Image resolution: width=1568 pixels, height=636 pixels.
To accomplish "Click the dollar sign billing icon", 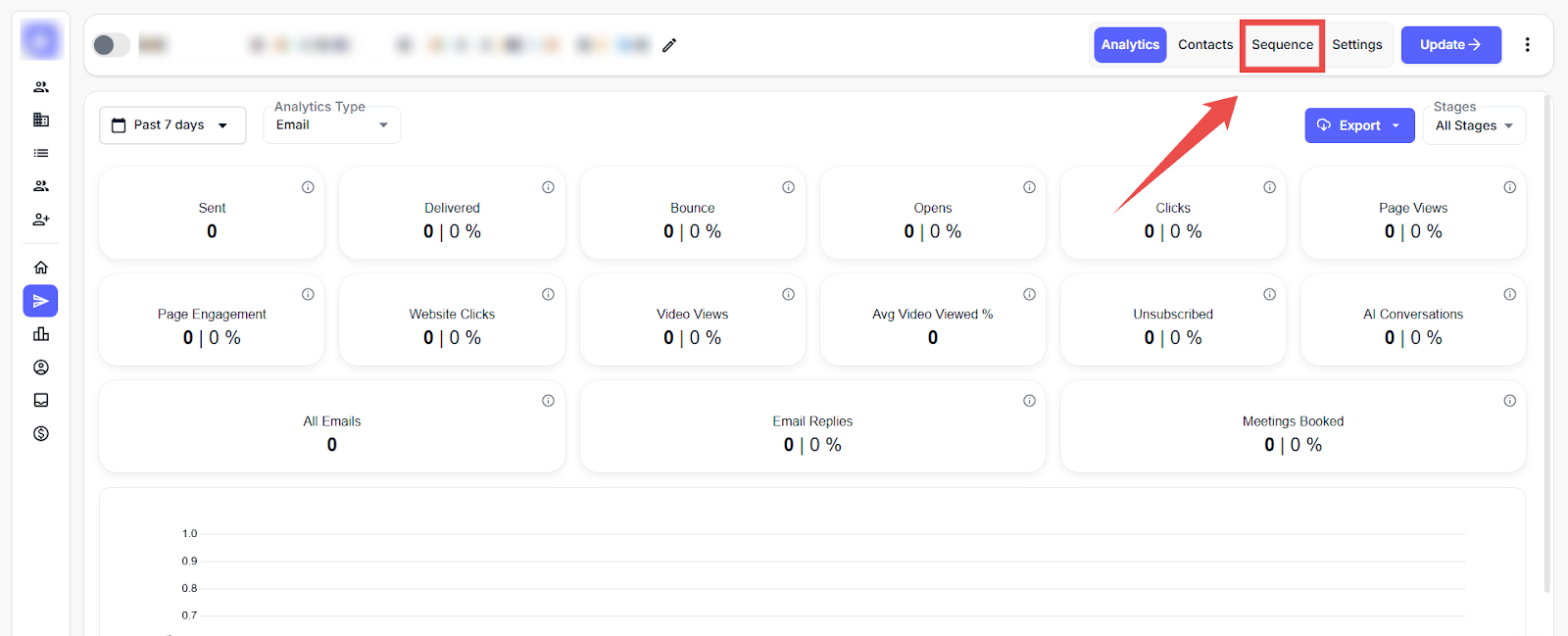I will coord(41,433).
